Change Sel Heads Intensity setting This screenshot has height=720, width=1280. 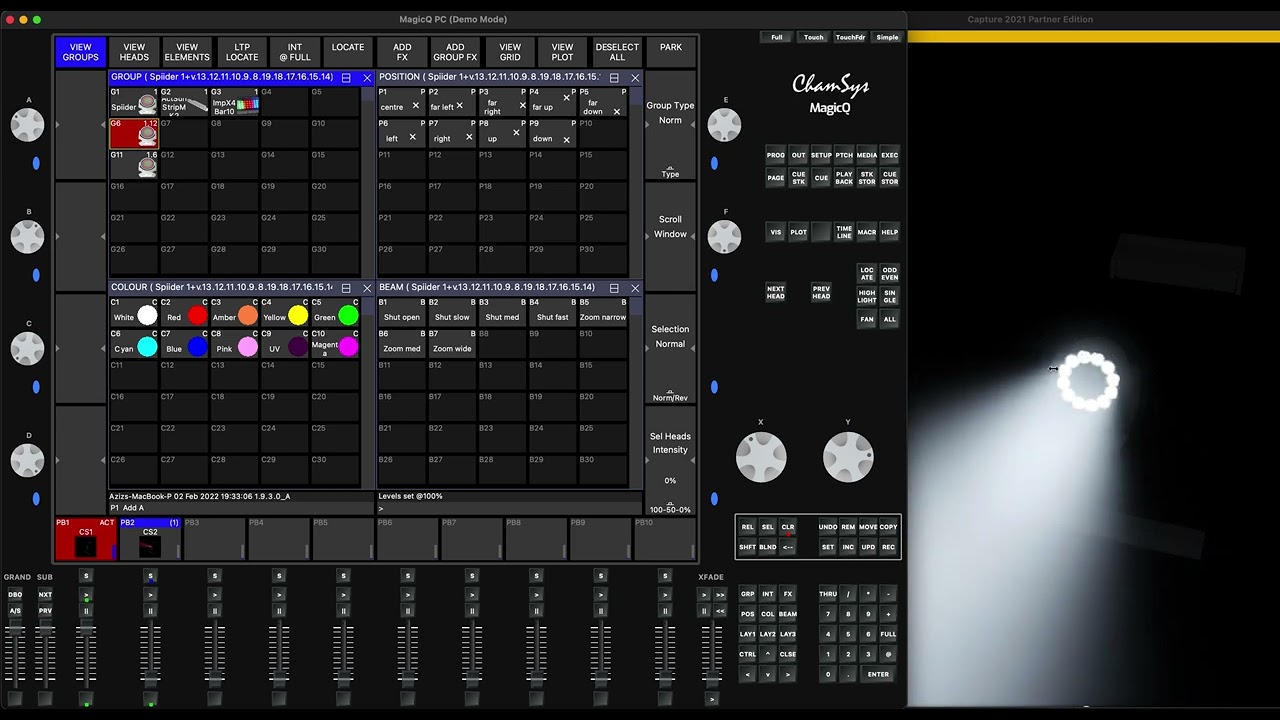coord(670,461)
